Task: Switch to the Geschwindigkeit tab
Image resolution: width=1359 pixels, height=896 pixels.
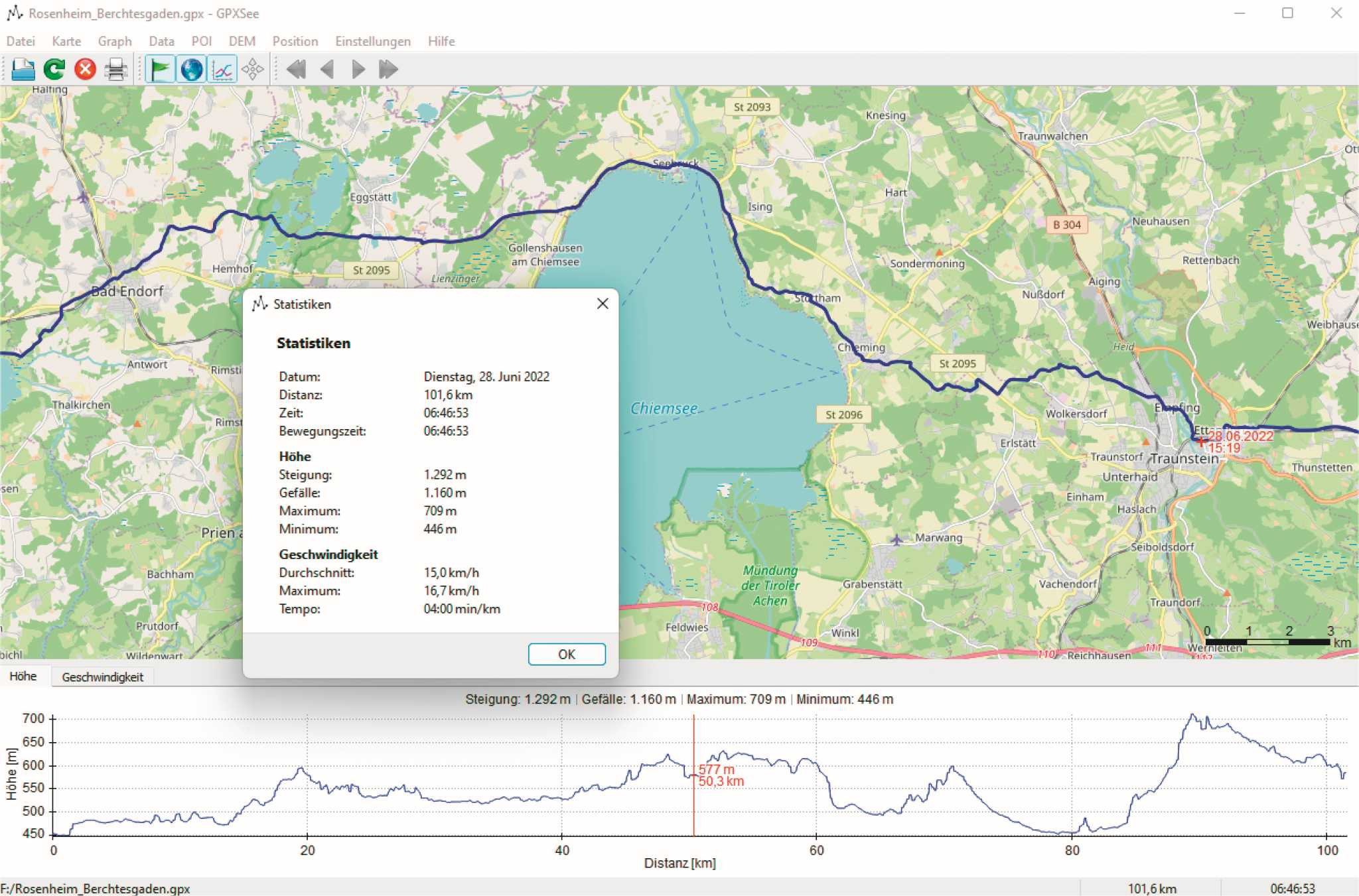Action: (103, 676)
